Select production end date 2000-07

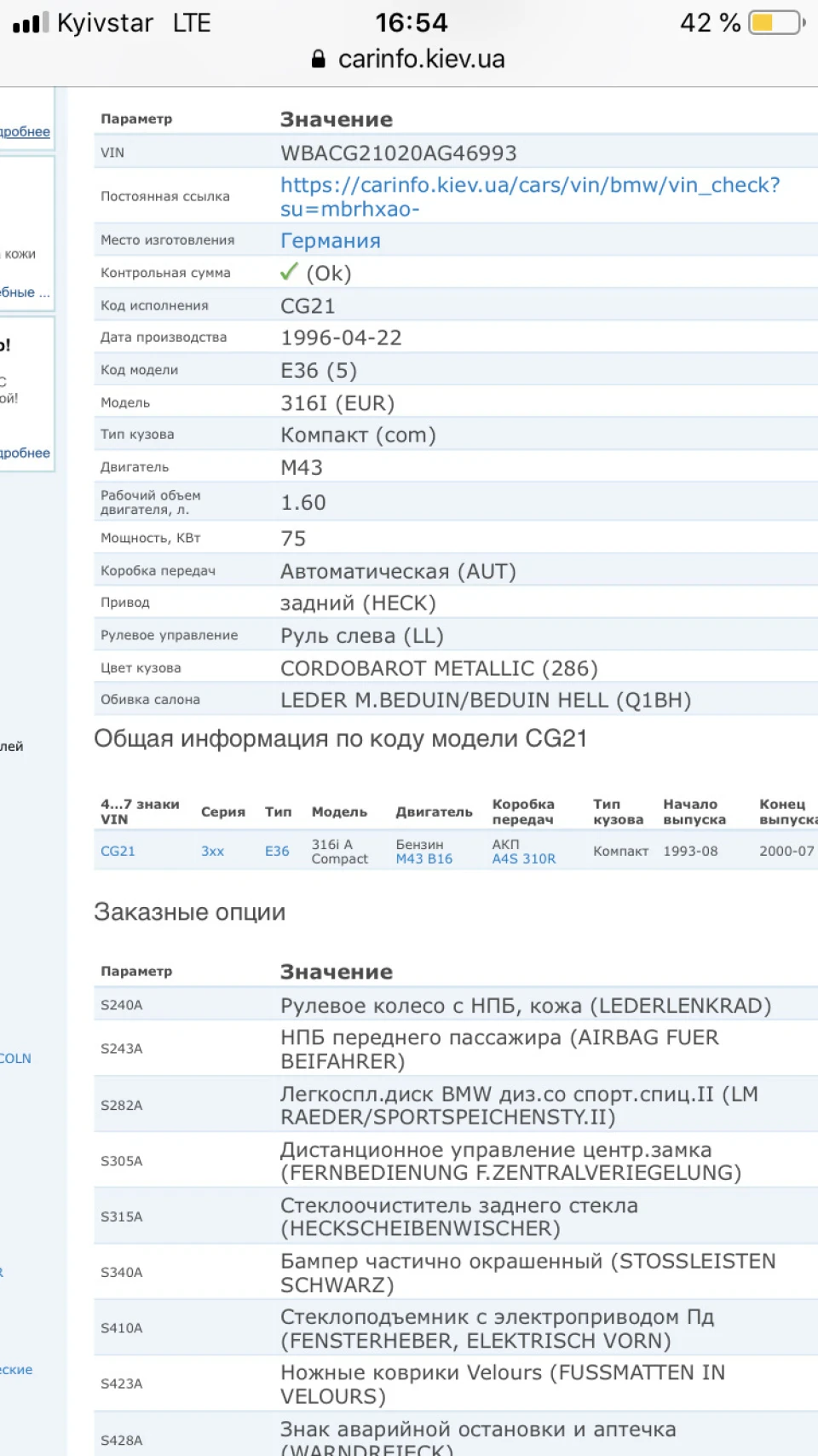tap(786, 851)
